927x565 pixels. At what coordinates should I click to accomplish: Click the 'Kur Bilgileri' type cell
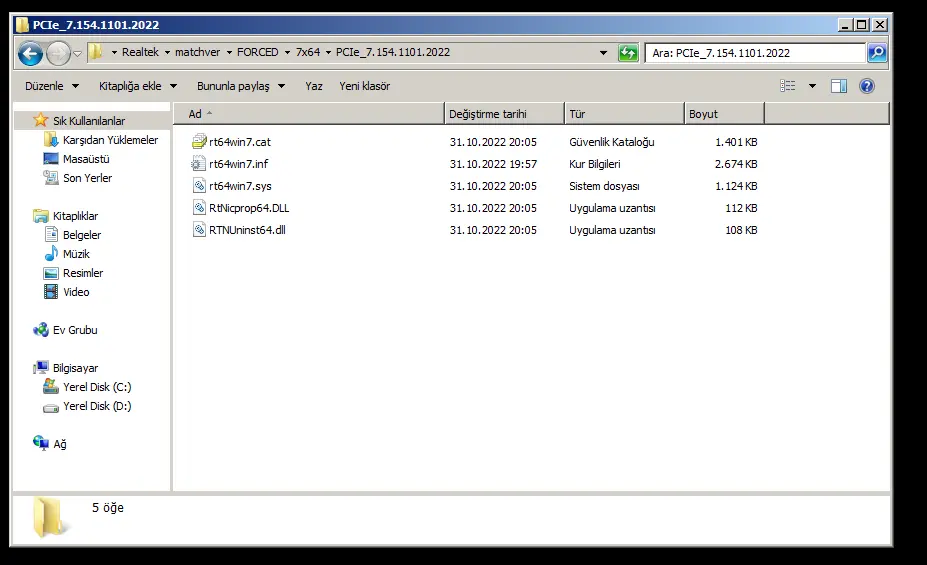(595, 164)
